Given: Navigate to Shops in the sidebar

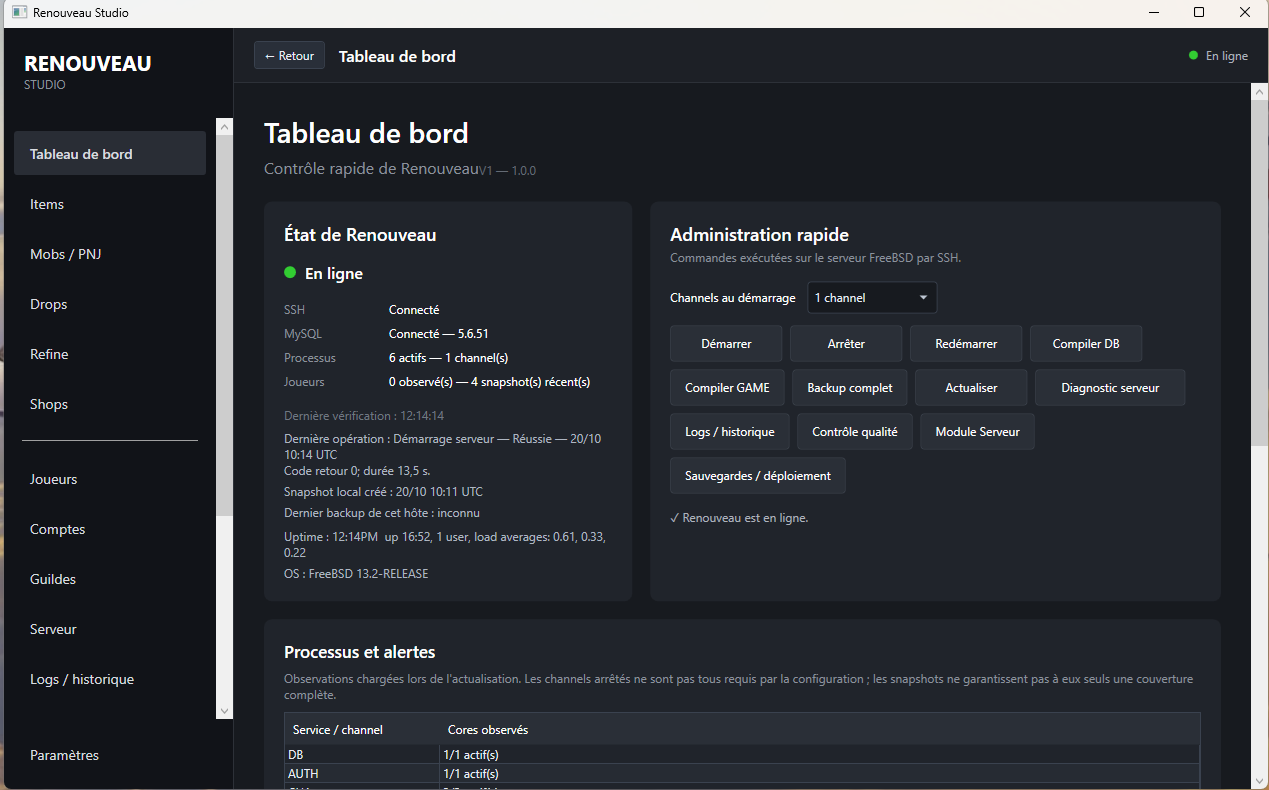Looking at the screenshot, I should pyautogui.click(x=110, y=404).
